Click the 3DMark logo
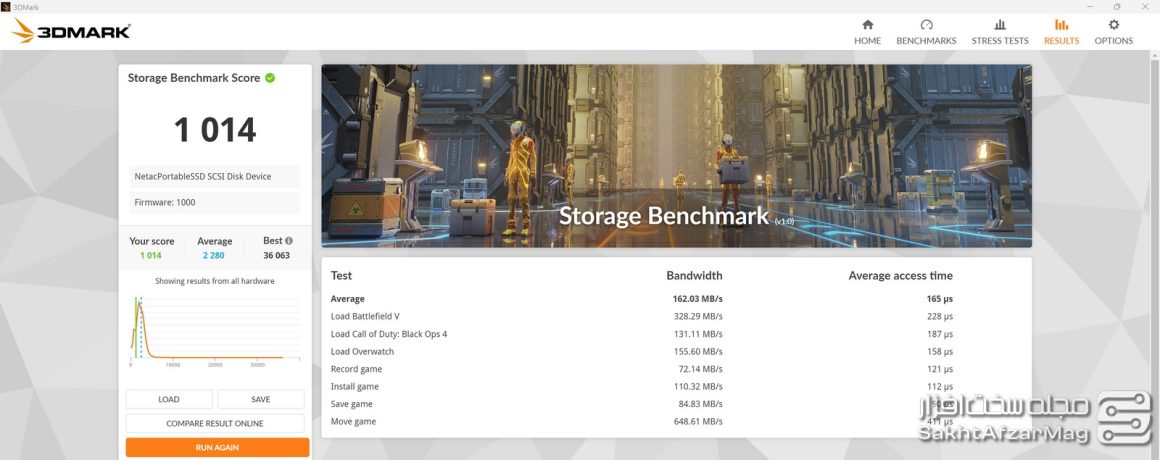The height and width of the screenshot is (460, 1160). [x=71, y=32]
